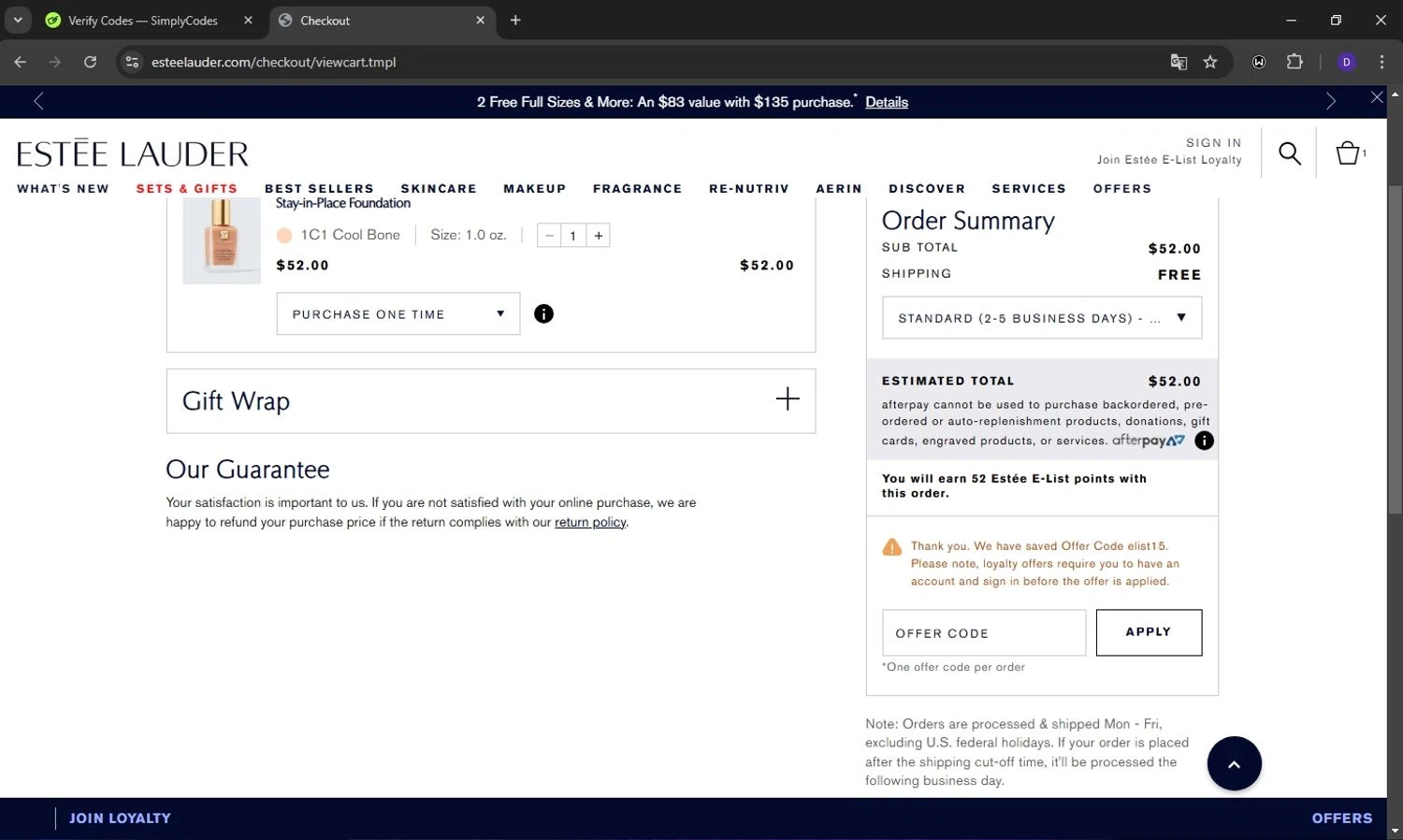The height and width of the screenshot is (840, 1403).
Task: Click the foundation product thumbnail
Action: pos(222,240)
